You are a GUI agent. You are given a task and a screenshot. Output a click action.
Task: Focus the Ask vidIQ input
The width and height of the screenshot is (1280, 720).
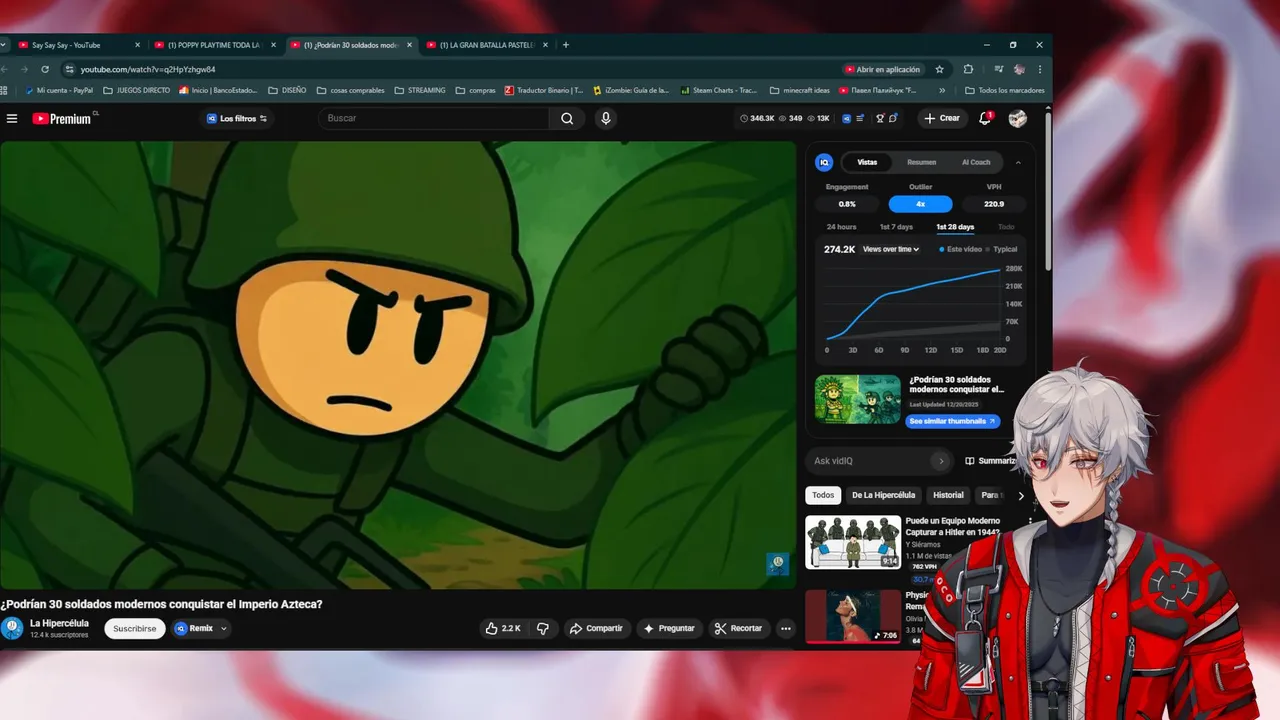point(868,461)
